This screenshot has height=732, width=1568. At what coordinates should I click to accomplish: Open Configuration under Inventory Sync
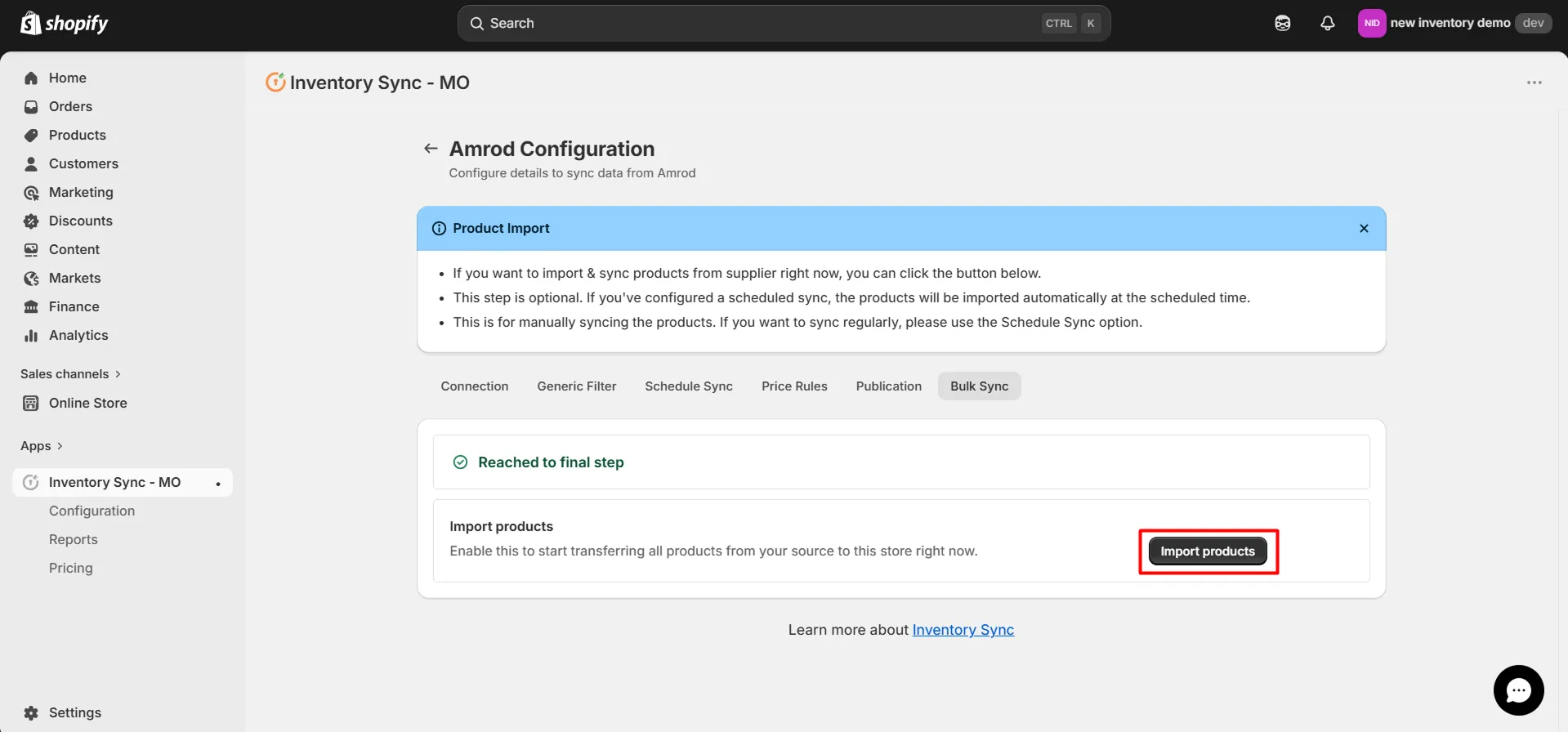[x=92, y=511]
